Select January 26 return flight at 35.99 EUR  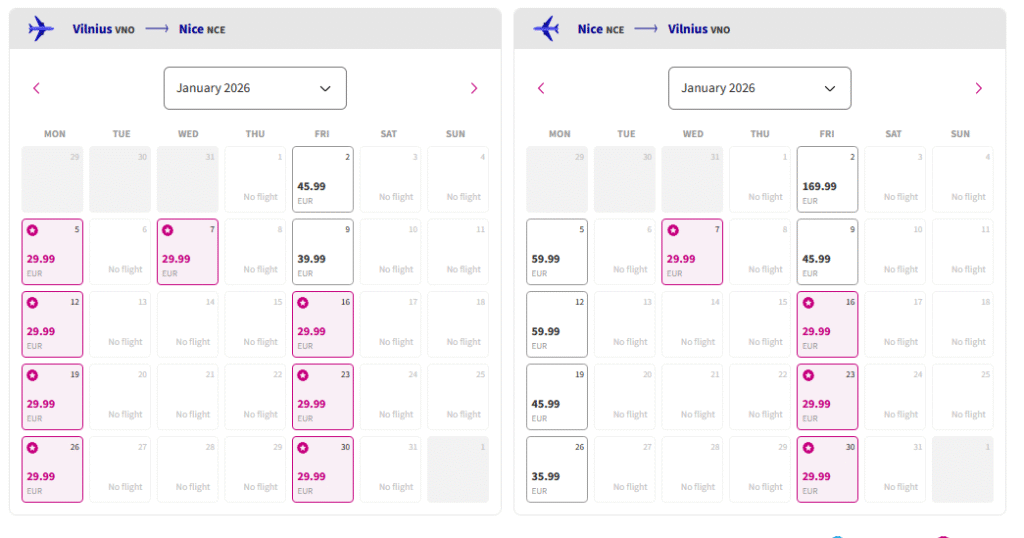(x=557, y=470)
